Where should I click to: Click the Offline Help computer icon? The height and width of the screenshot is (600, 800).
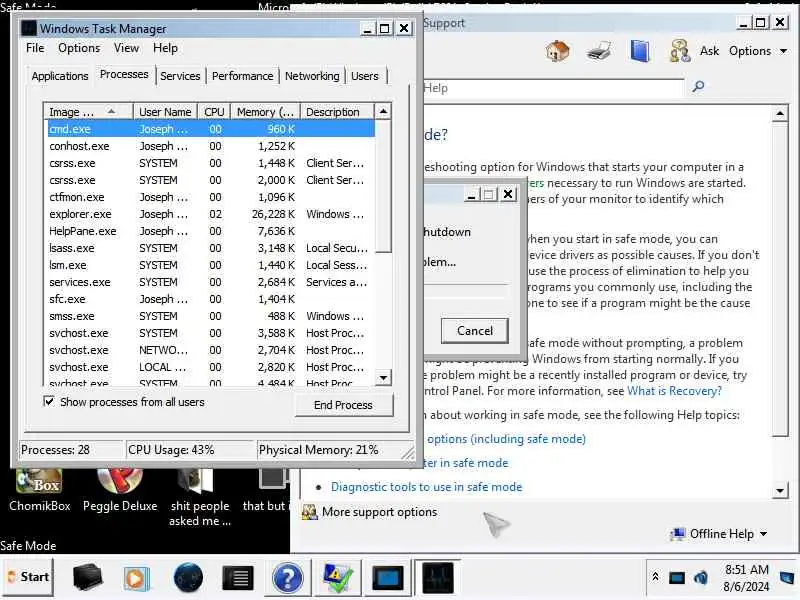coord(678,534)
